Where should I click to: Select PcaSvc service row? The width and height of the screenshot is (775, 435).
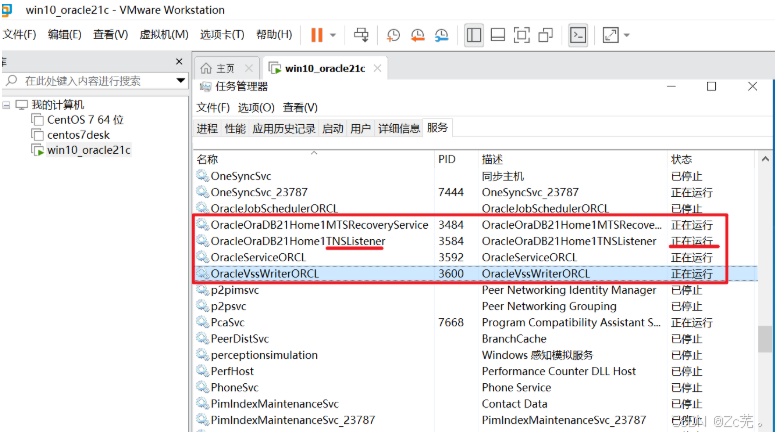click(x=474, y=323)
